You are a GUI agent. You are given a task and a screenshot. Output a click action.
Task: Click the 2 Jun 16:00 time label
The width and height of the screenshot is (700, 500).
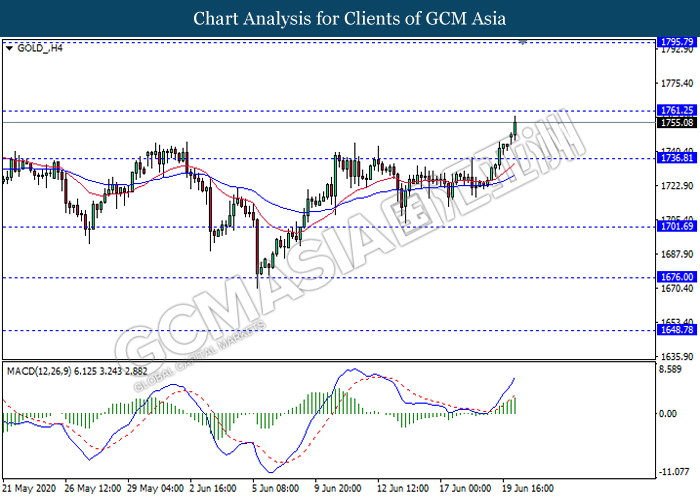(213, 488)
